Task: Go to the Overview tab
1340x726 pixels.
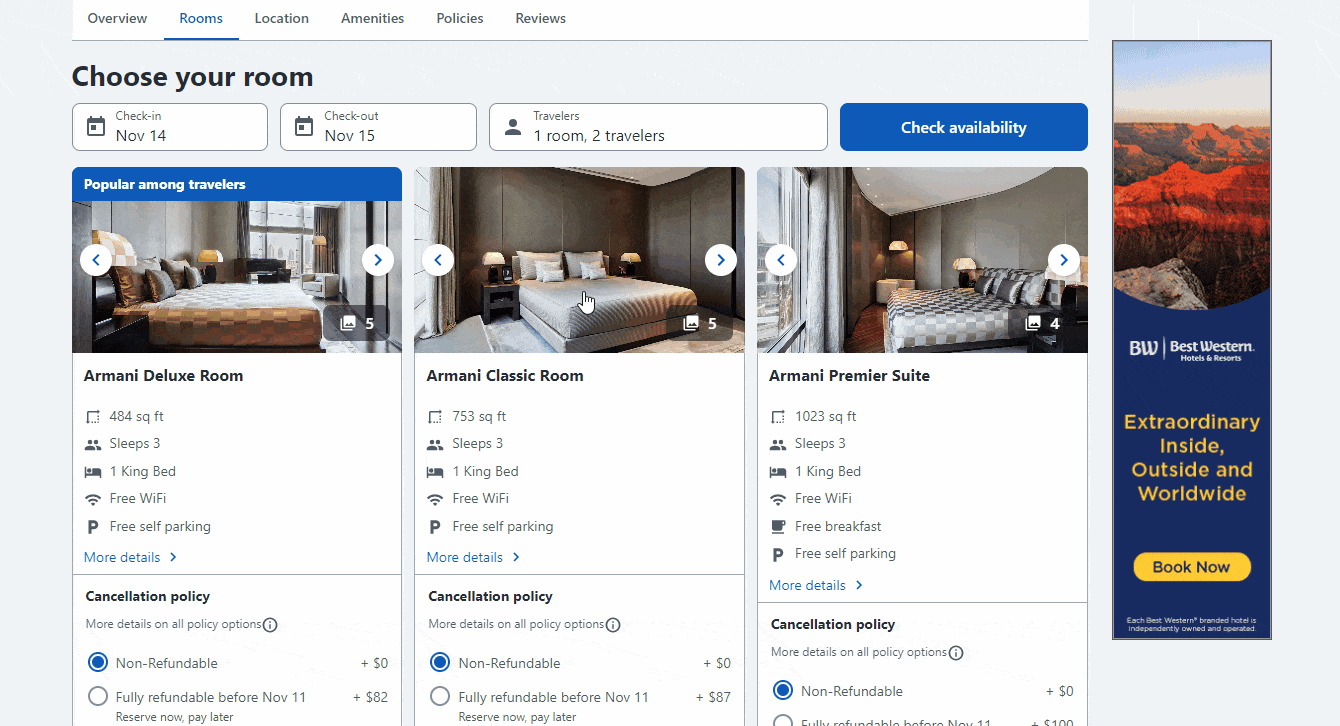Action: pos(117,18)
